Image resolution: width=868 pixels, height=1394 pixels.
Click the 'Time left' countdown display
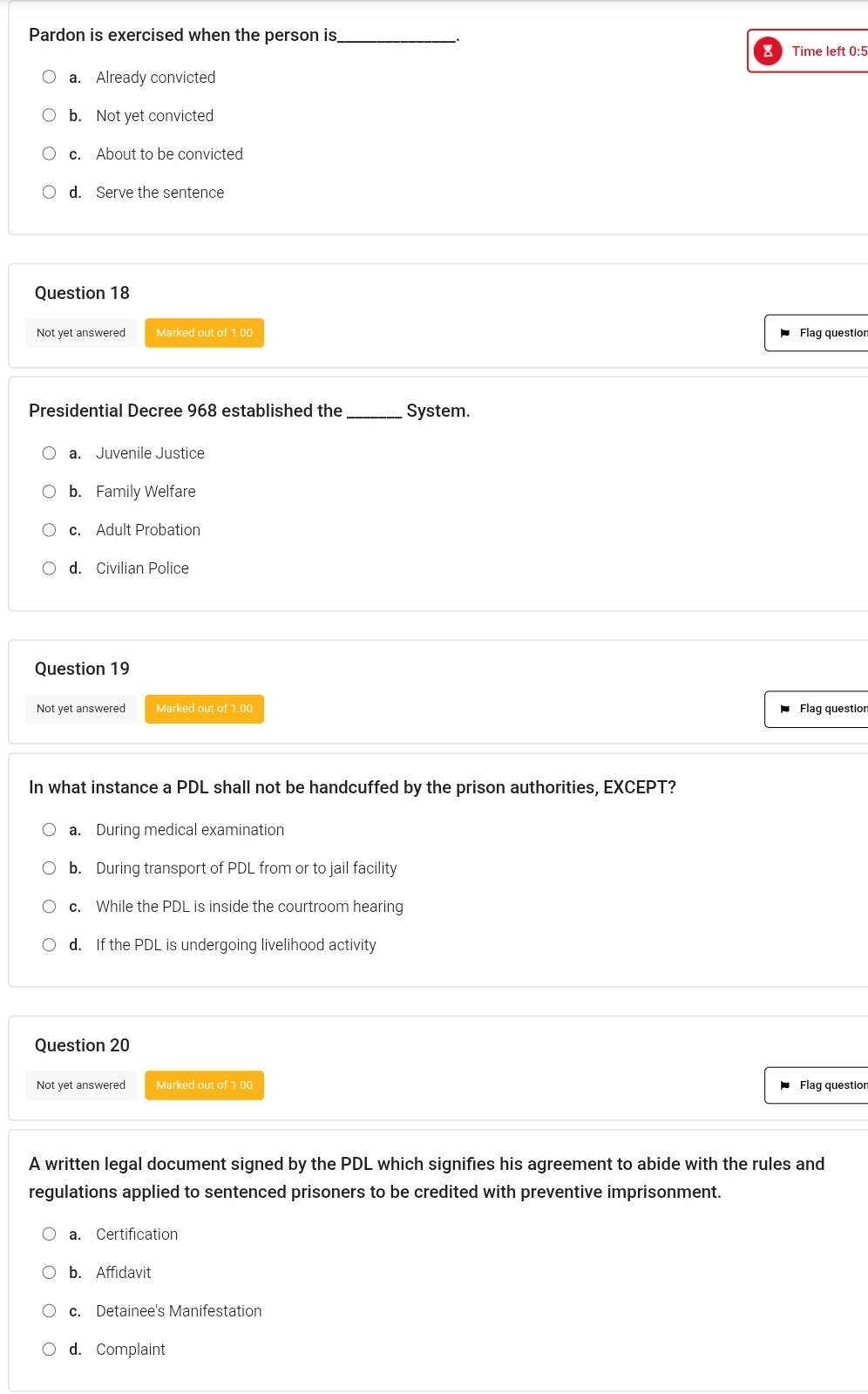point(828,51)
